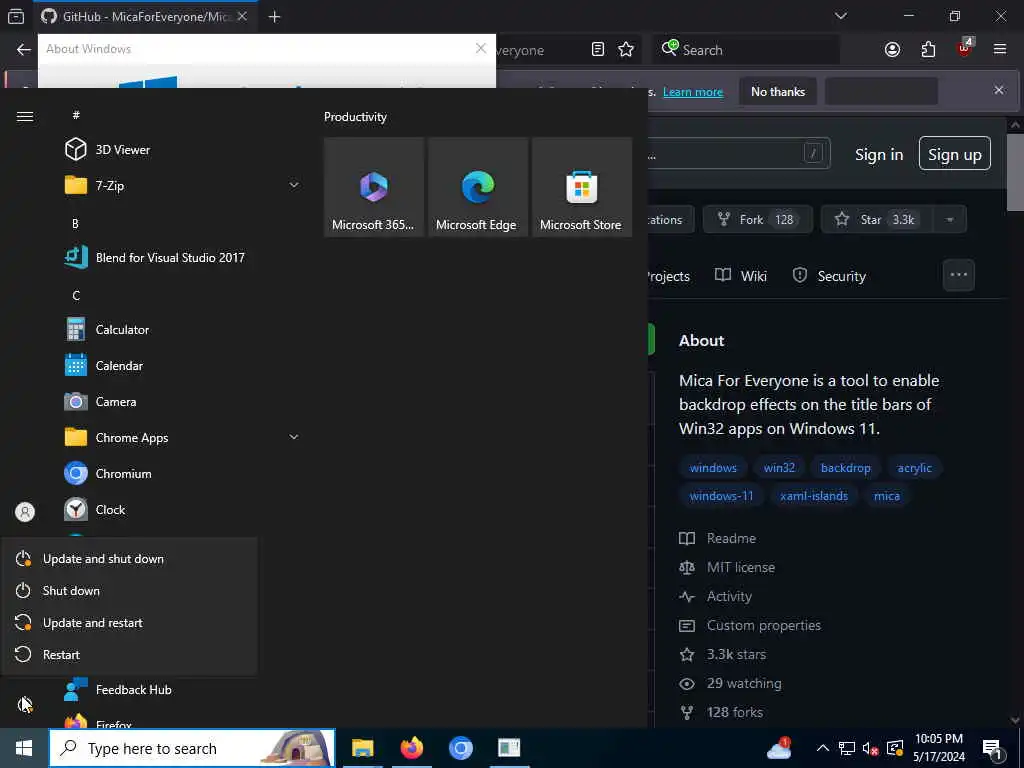Image resolution: width=1024 pixels, height=768 pixels.
Task: Open the Custom properties link
Action: click(x=750, y=625)
